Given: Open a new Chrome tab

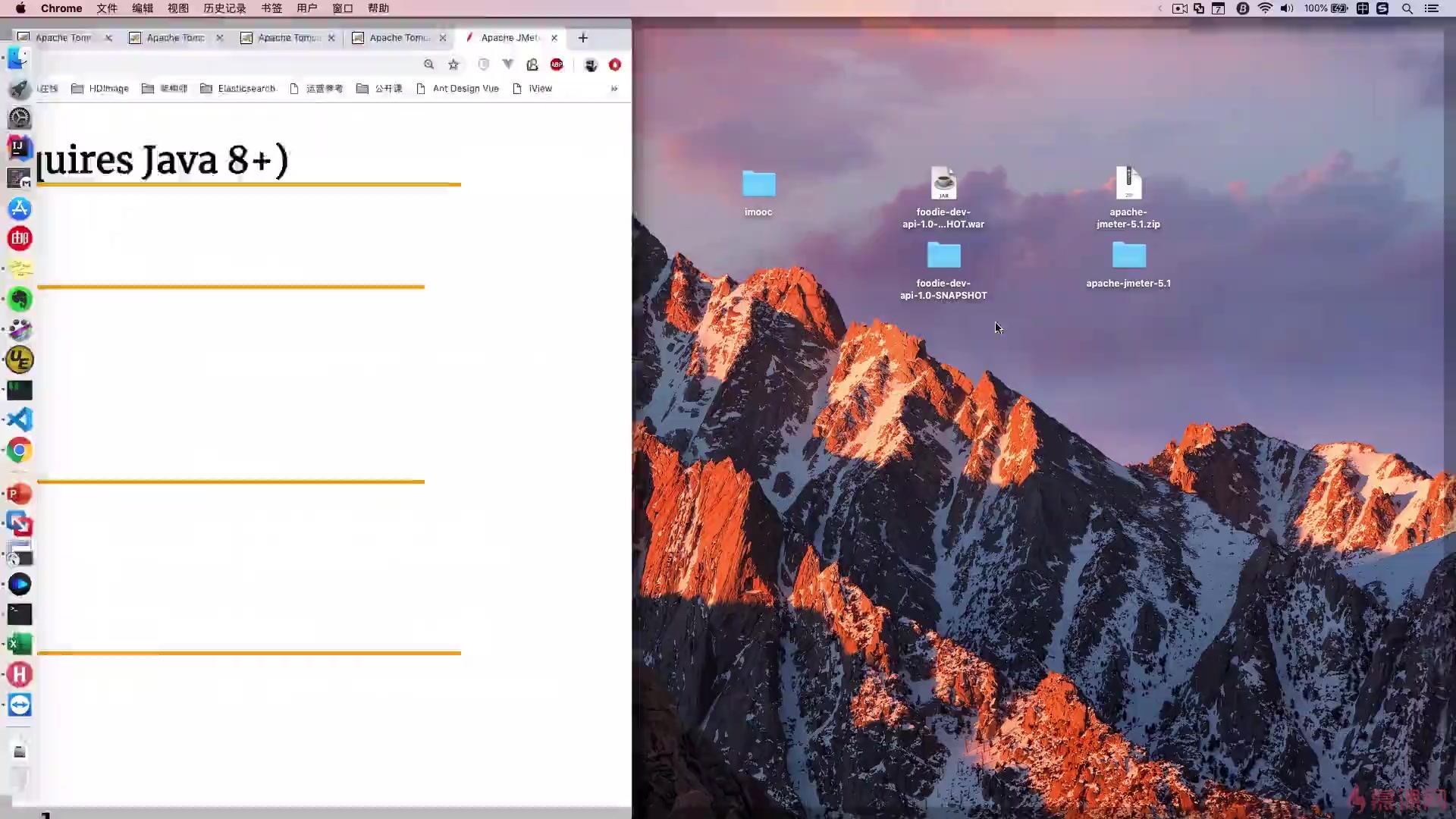Looking at the screenshot, I should [582, 38].
